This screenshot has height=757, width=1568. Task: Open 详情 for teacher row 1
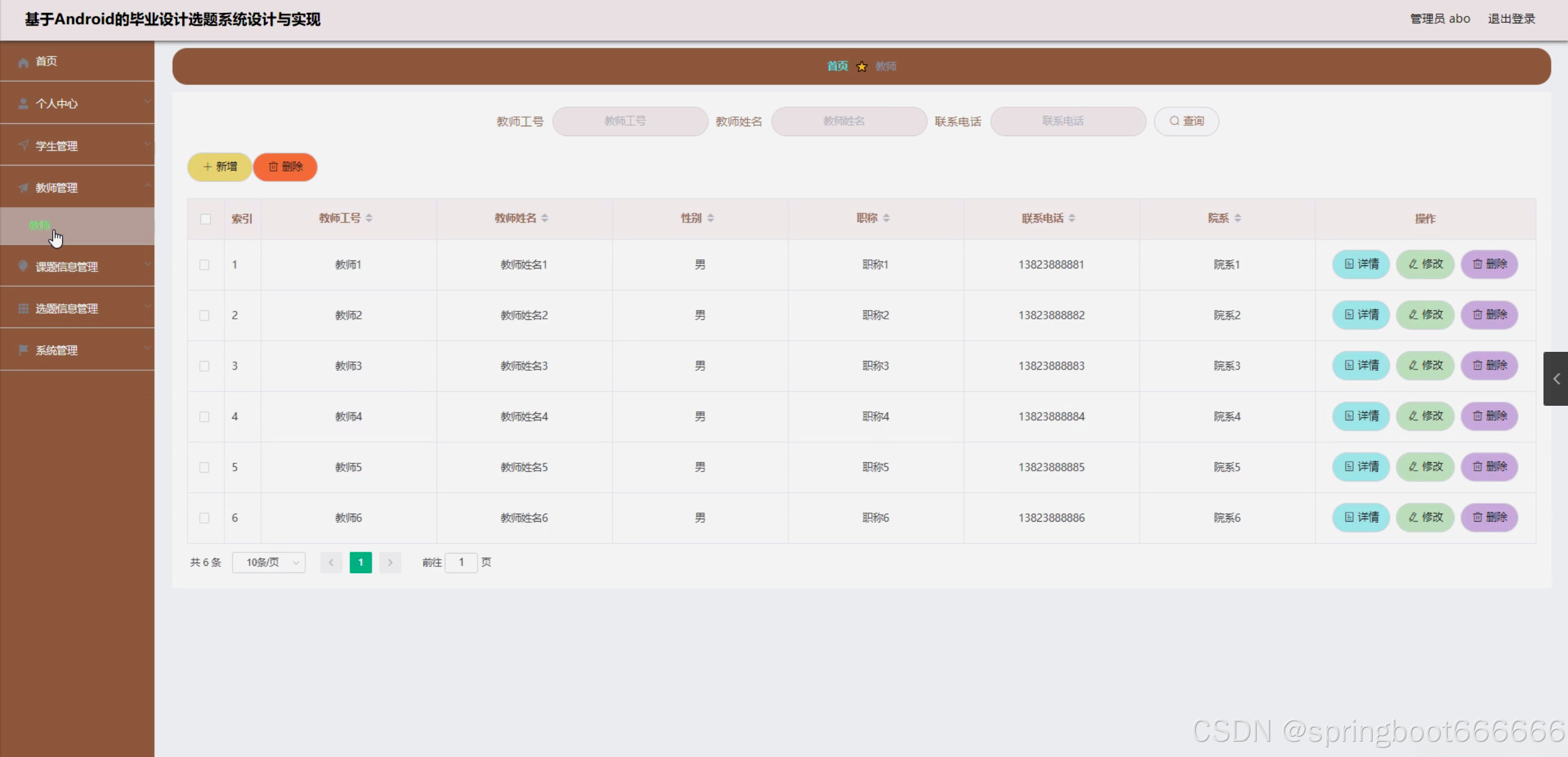[1361, 264]
